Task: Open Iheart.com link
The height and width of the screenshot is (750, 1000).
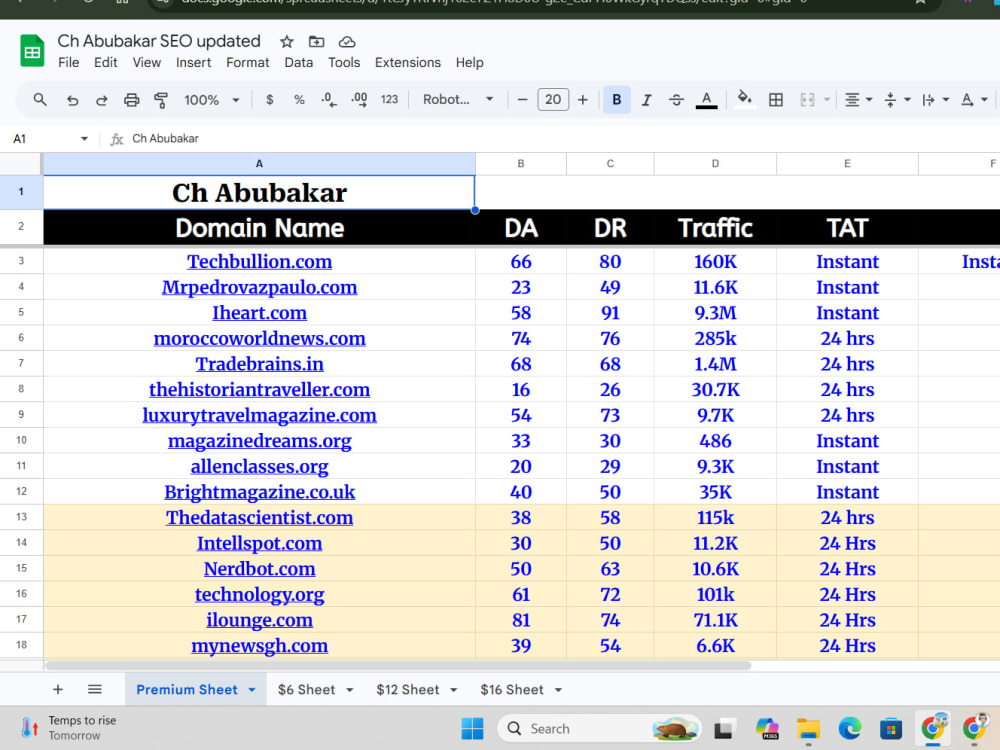Action: click(259, 312)
